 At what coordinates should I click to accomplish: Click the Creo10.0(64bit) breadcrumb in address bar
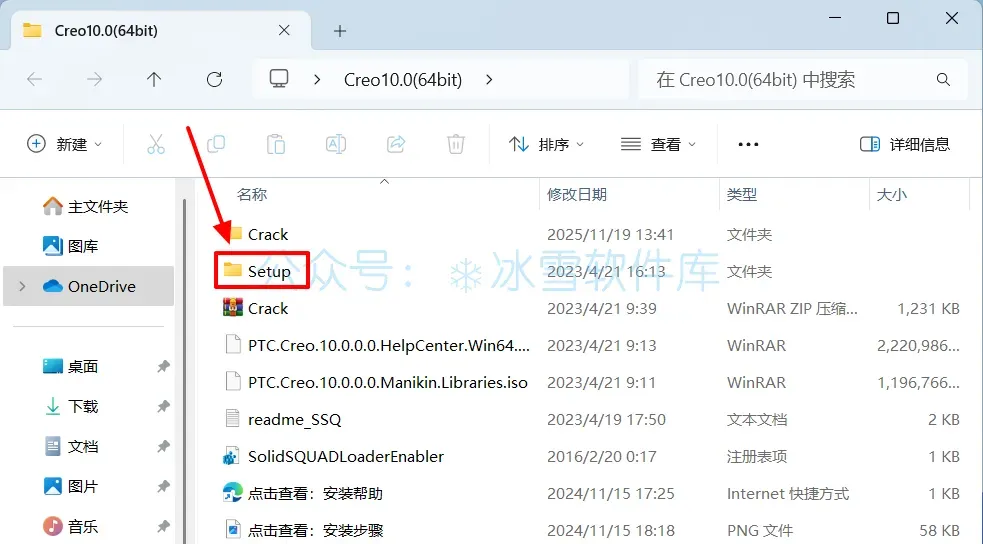coord(403,80)
